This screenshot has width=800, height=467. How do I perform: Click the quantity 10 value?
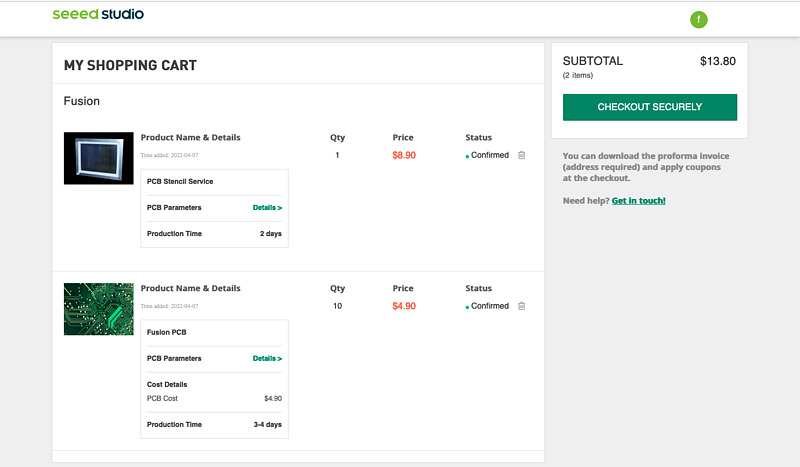pyautogui.click(x=337, y=306)
